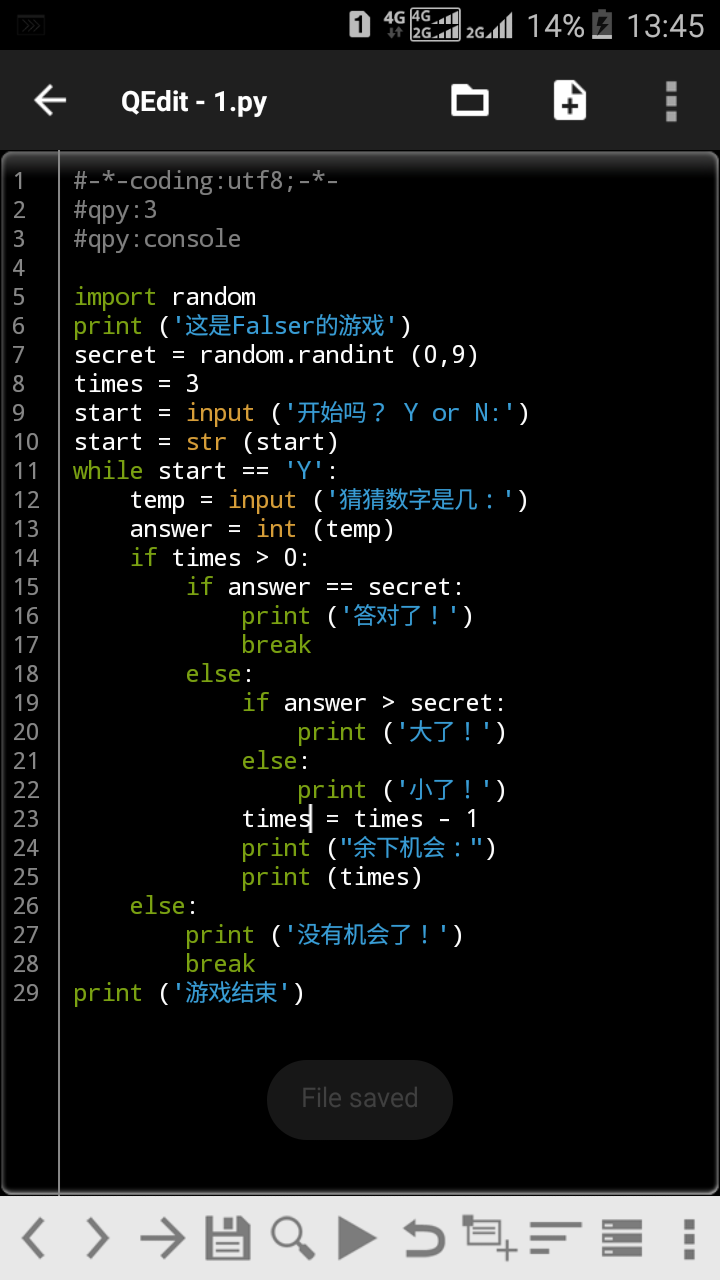720x1280 pixels.
Task: Open the folder file browser icon
Action: [x=470, y=100]
